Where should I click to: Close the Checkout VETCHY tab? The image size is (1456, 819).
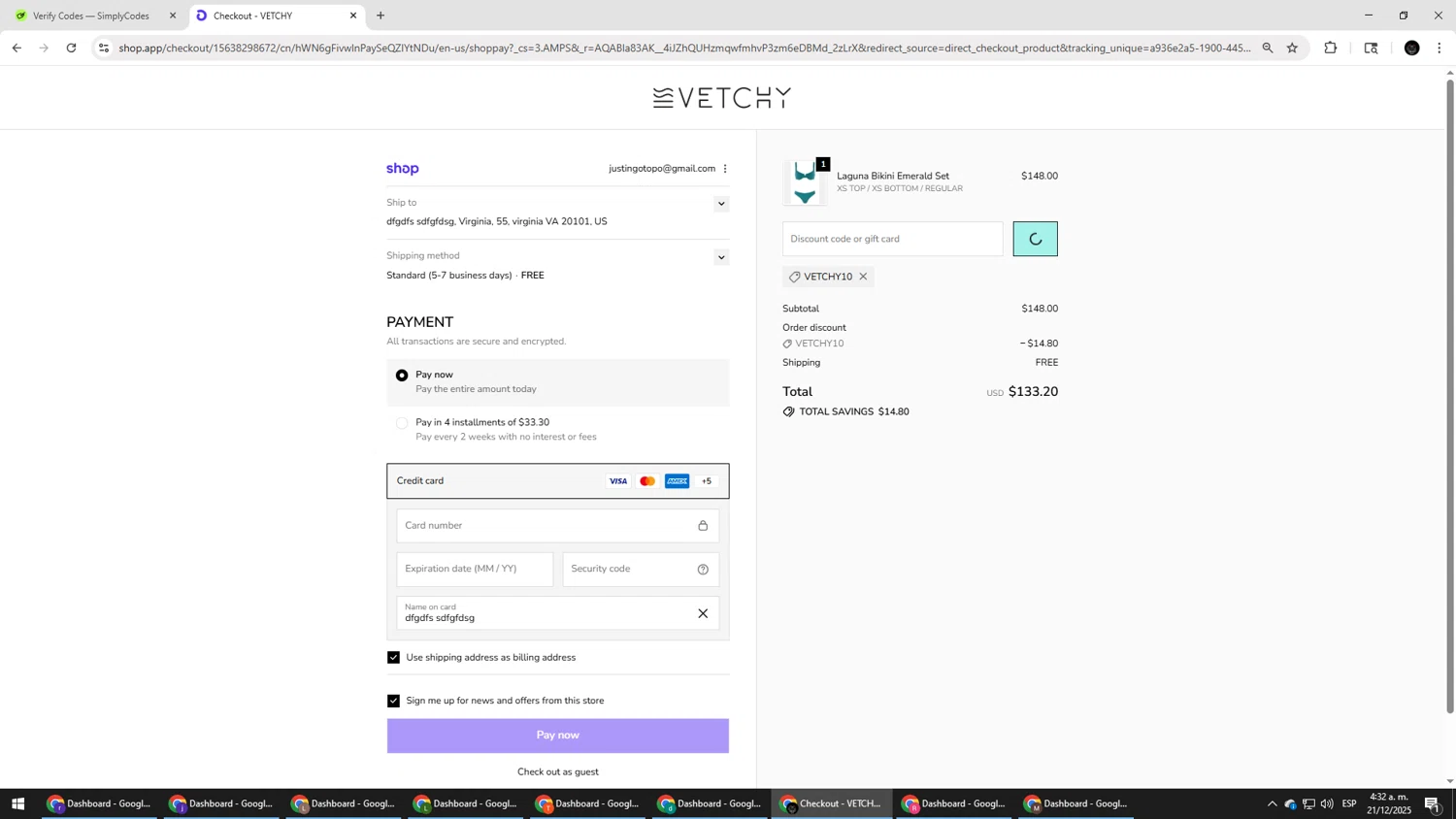click(x=353, y=16)
